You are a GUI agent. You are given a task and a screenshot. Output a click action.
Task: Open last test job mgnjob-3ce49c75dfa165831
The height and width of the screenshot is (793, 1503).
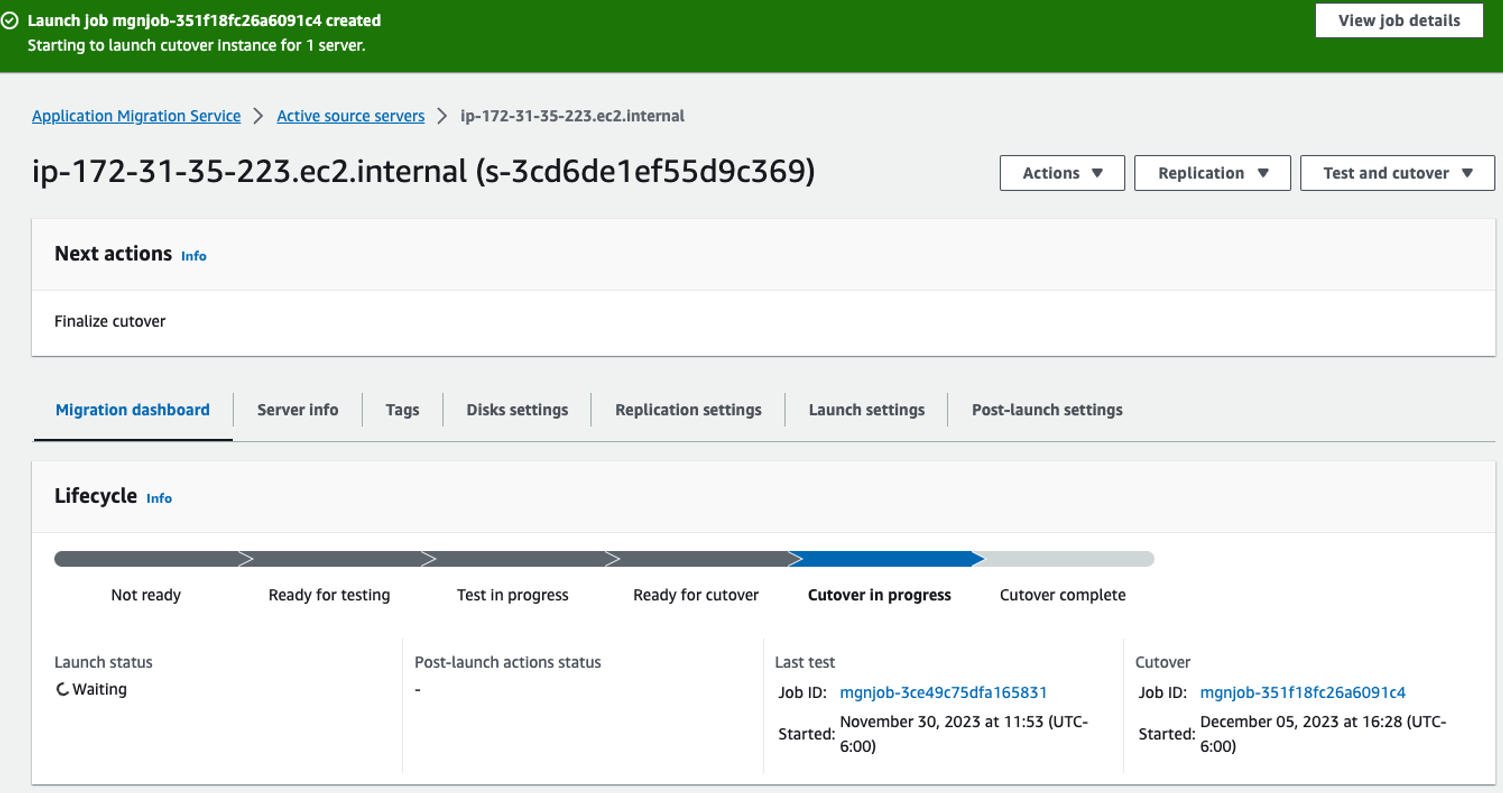tap(943, 692)
